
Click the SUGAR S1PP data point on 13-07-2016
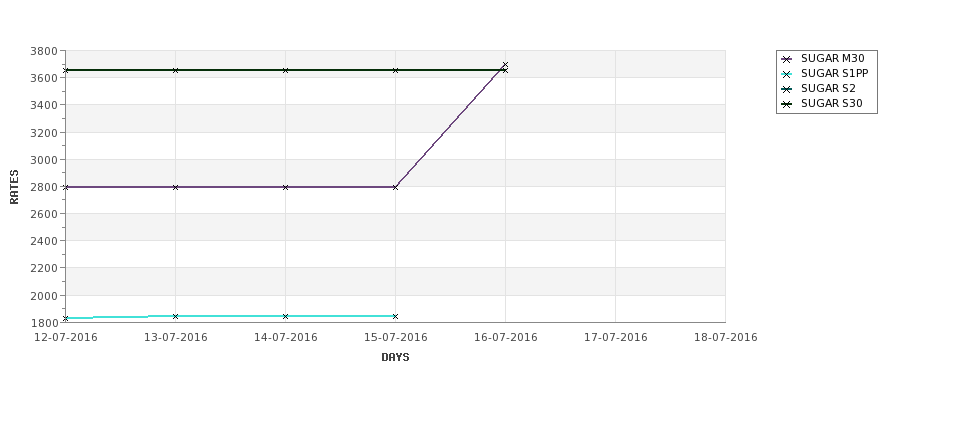175,316
